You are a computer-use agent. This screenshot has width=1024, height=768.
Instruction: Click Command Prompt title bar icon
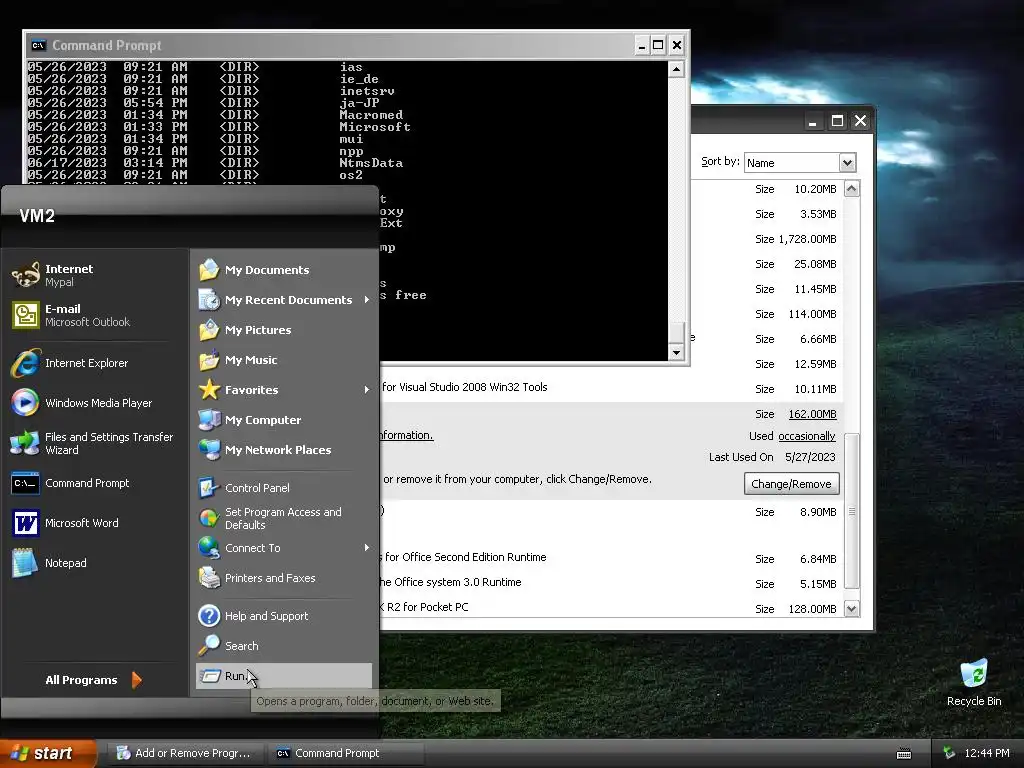39,45
